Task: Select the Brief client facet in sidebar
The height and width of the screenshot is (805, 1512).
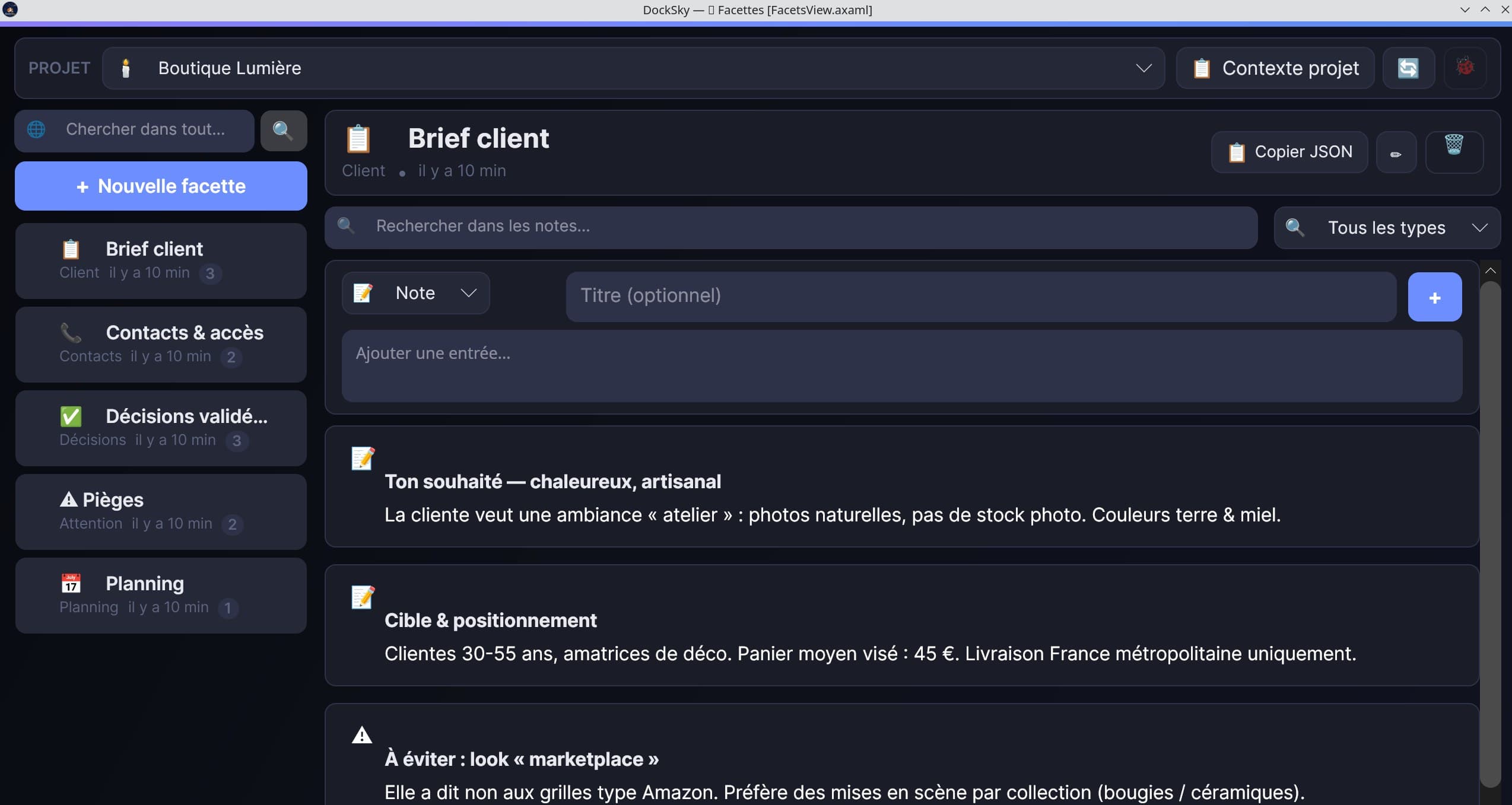Action: pos(161,261)
